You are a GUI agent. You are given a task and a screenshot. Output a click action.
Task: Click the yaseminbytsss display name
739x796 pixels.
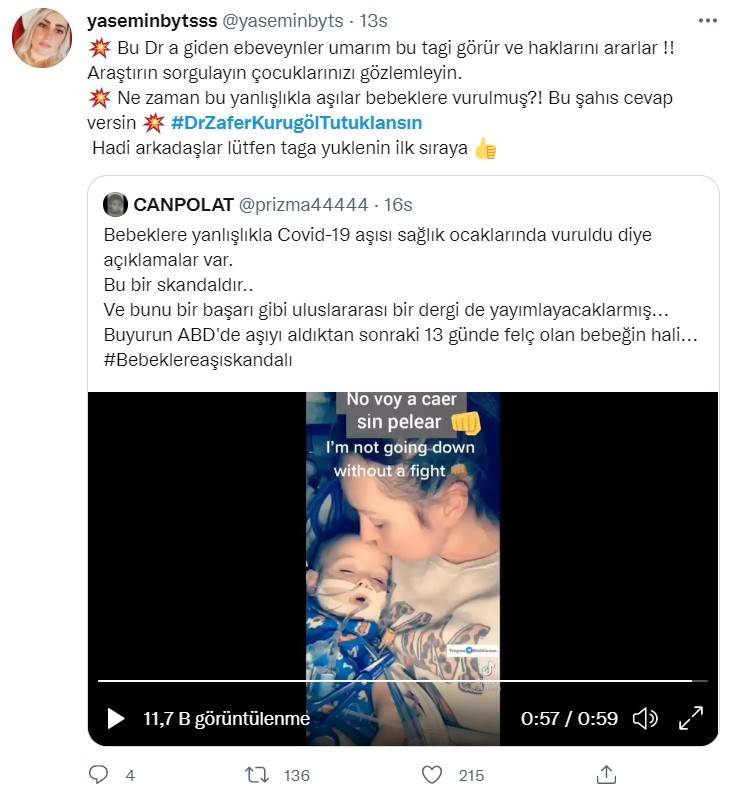[152, 21]
